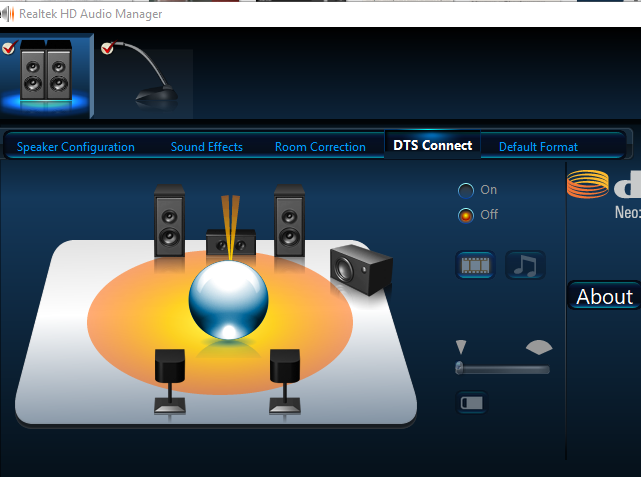Select the Cinema mode film icon

[475, 265]
